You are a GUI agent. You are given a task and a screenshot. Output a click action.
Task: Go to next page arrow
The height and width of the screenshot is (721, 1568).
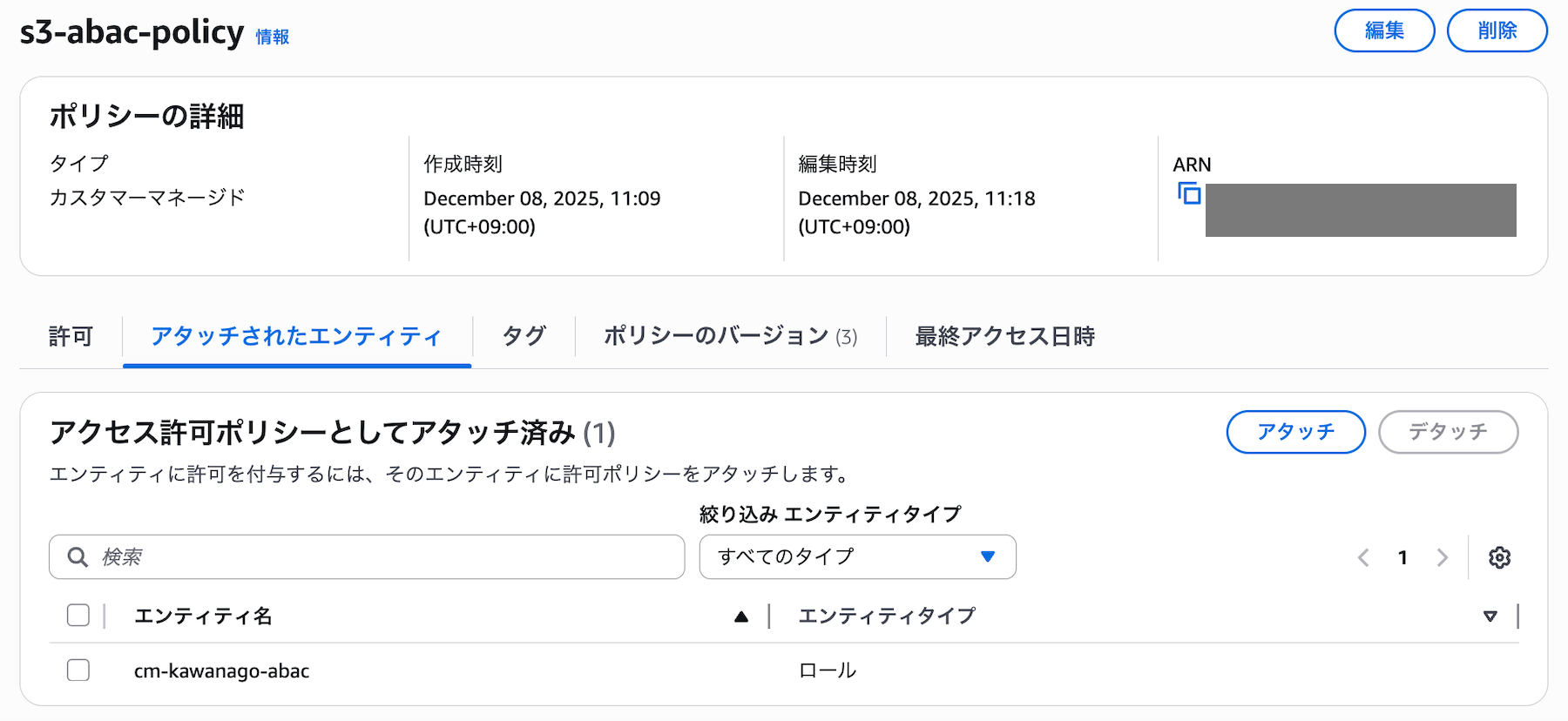pyautogui.click(x=1443, y=557)
